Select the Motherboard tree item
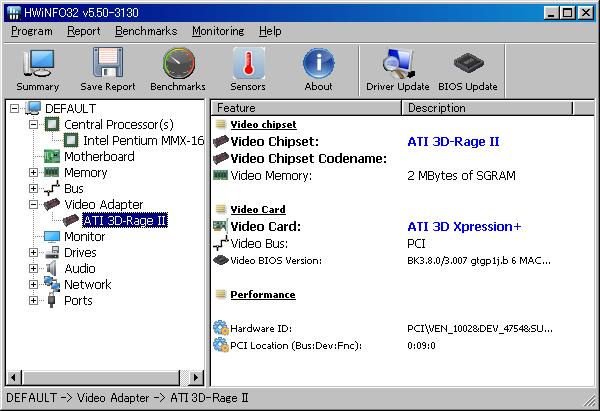 99,156
